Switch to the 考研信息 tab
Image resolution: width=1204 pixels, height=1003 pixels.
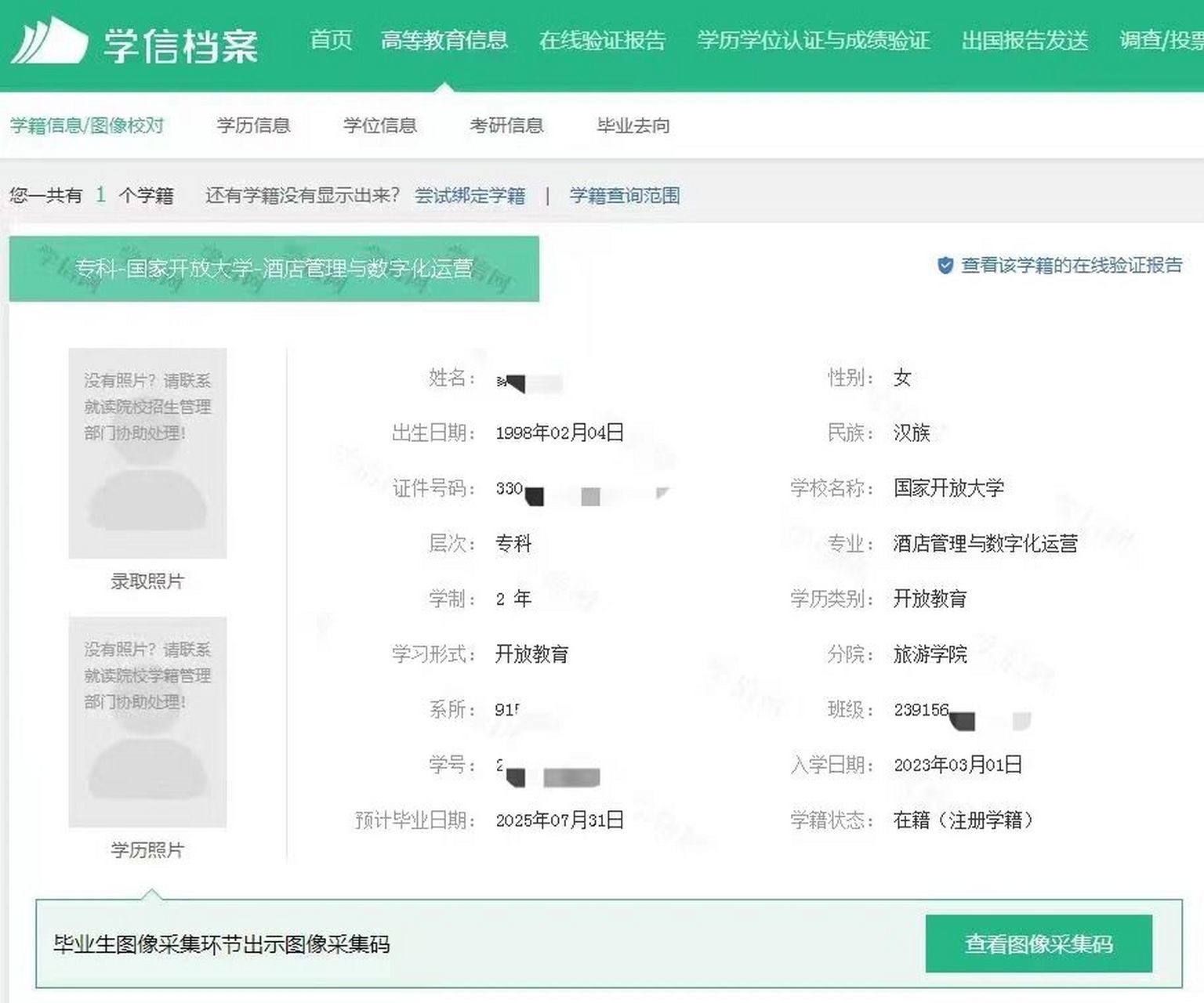click(x=509, y=125)
